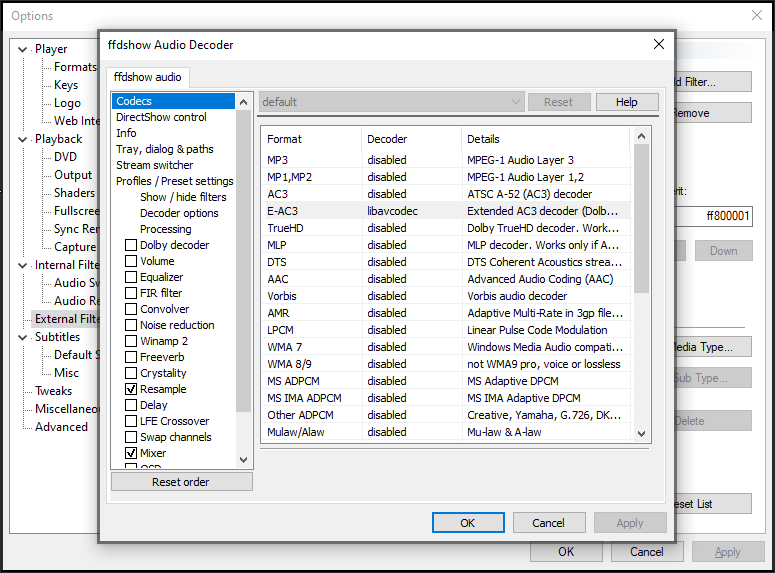This screenshot has height=573, width=775.
Task: Select the ffdshow audio tab
Action: point(147,77)
